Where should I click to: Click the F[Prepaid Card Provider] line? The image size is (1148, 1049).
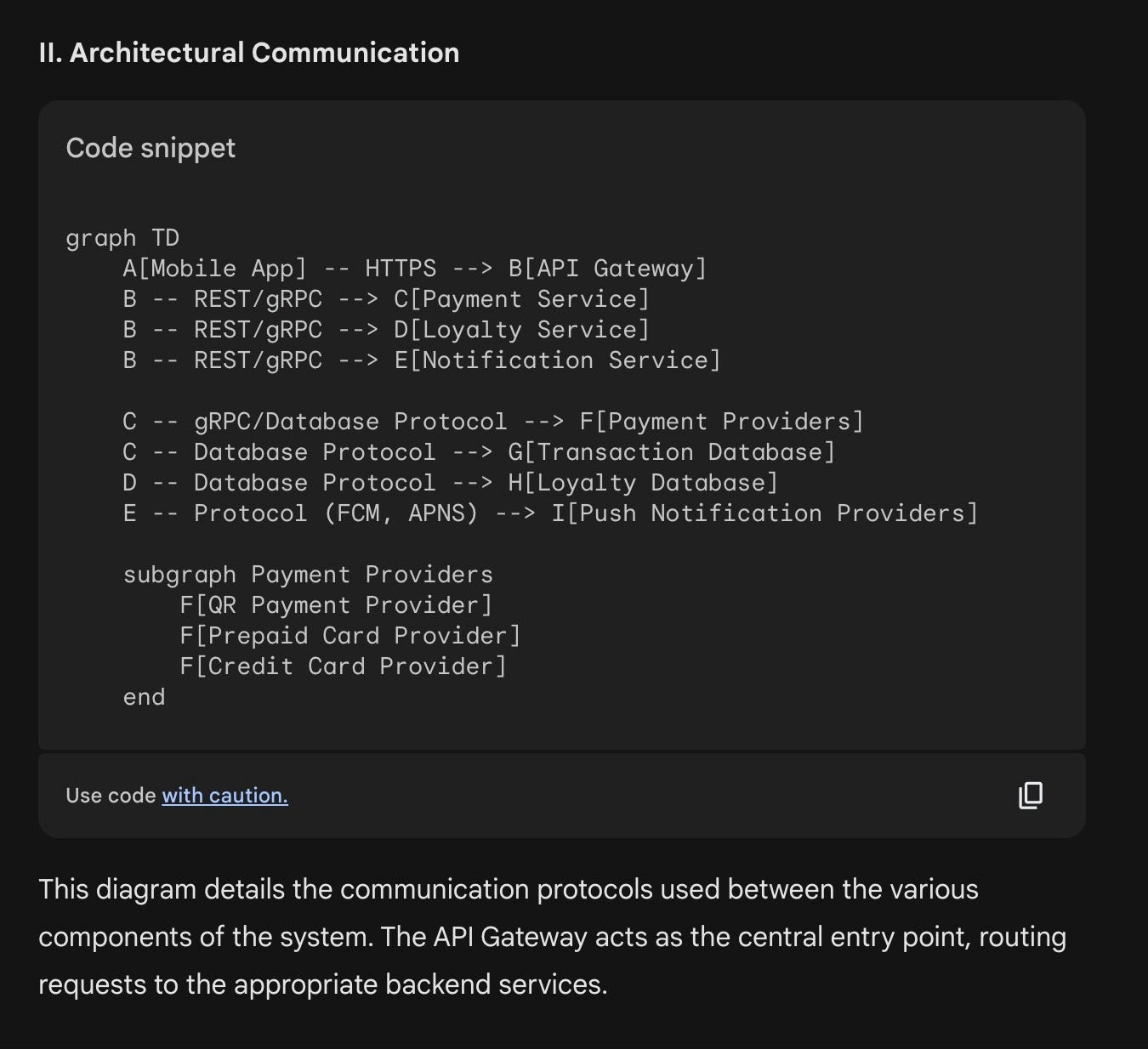(350, 636)
